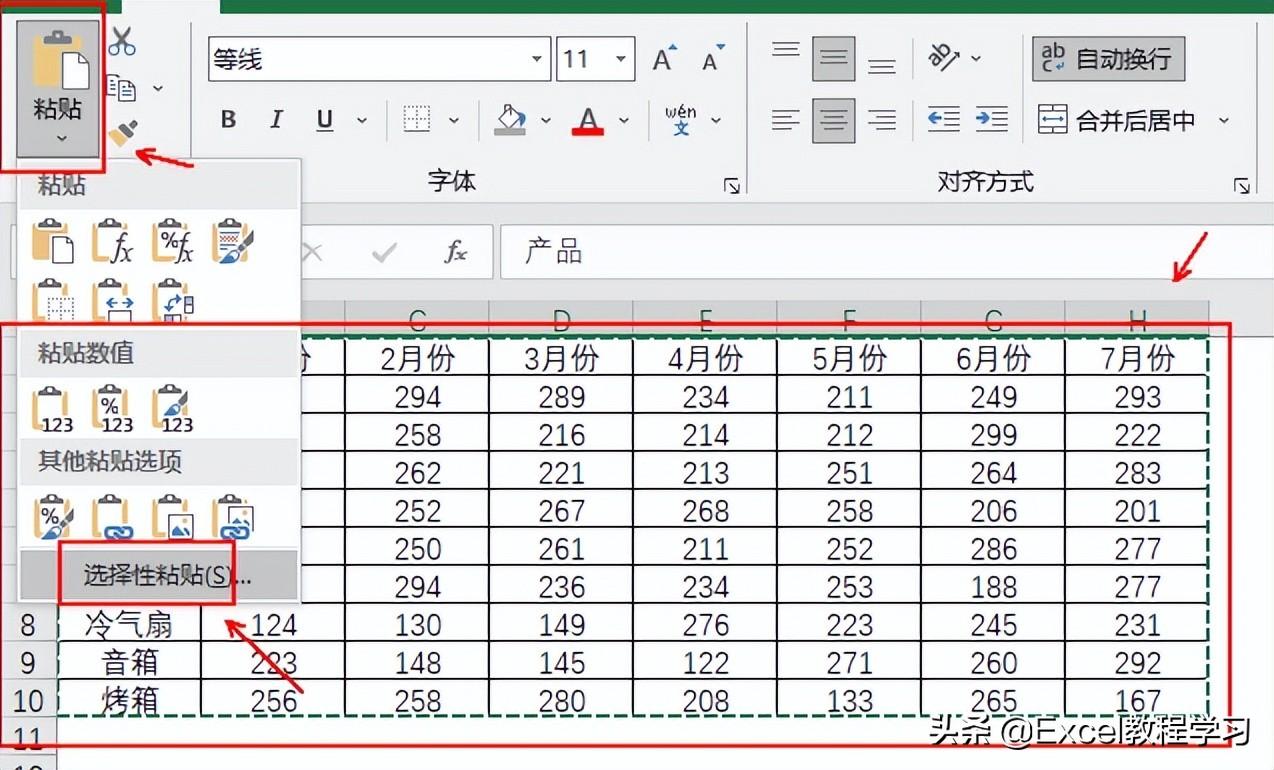
Task: Open the 粘贴 dropdown arrow
Action: pyautogui.click(x=61, y=138)
